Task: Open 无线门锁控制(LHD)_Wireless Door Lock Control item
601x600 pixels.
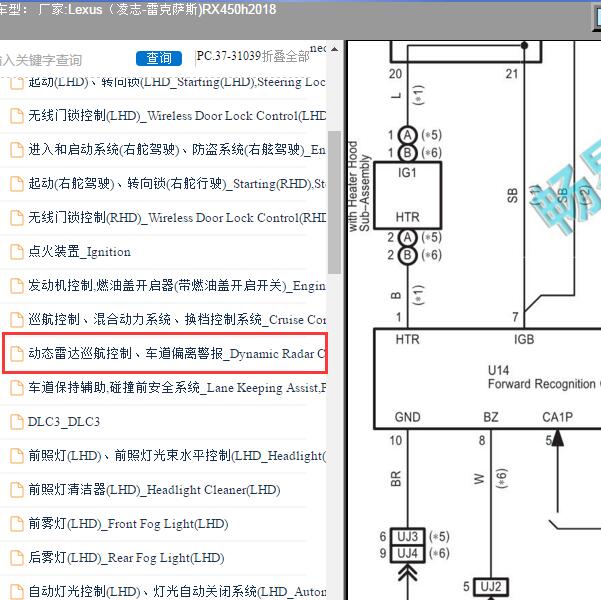Action: [x=177, y=116]
